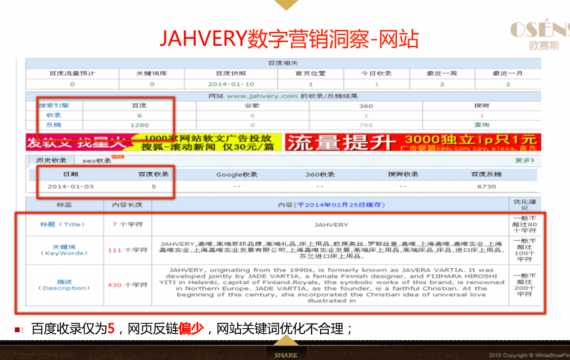The width and height of the screenshot is (570, 360).
Task: Click the red bullet marker before 百度收录
Action: click(17, 330)
